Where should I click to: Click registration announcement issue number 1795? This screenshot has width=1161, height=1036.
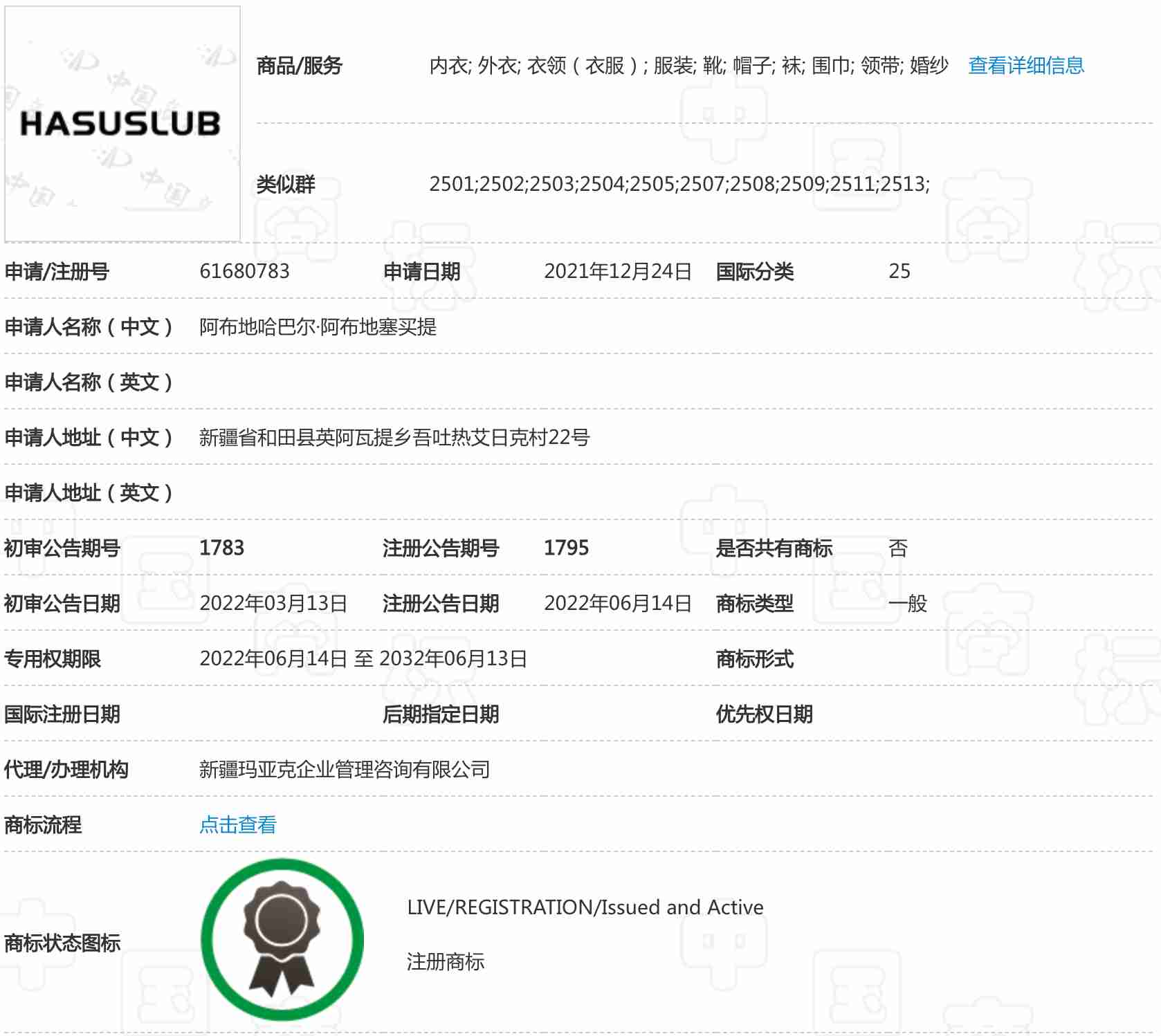click(566, 548)
